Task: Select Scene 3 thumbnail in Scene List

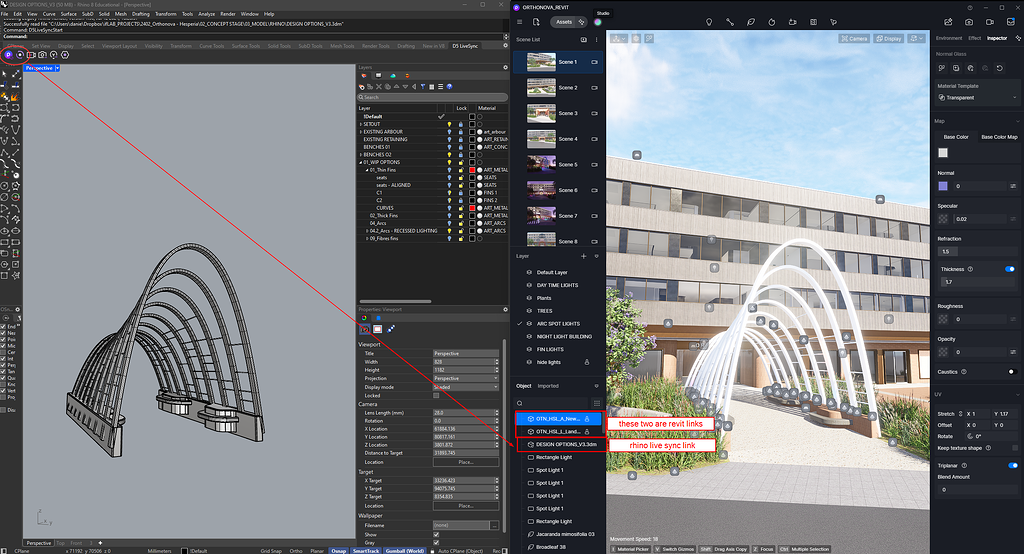Action: (x=541, y=113)
